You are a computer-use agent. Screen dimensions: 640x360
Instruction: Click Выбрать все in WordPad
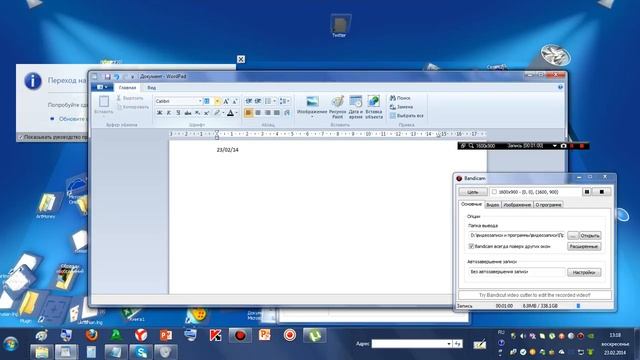tap(407, 116)
